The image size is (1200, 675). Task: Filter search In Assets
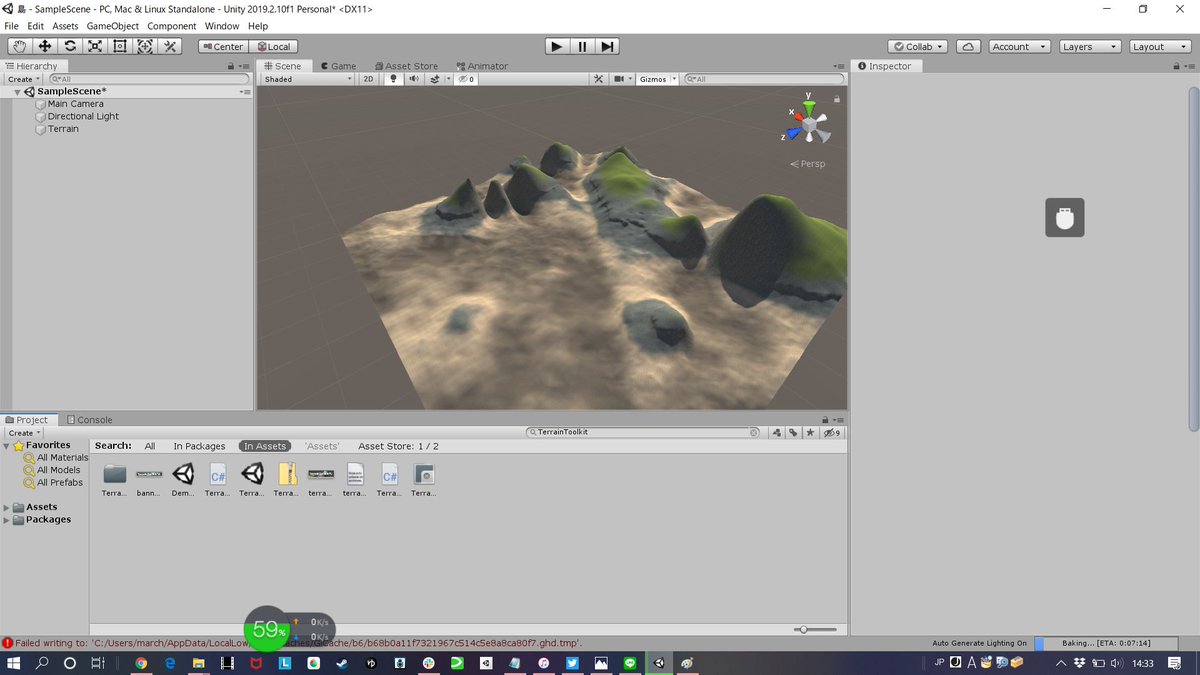[x=265, y=446]
